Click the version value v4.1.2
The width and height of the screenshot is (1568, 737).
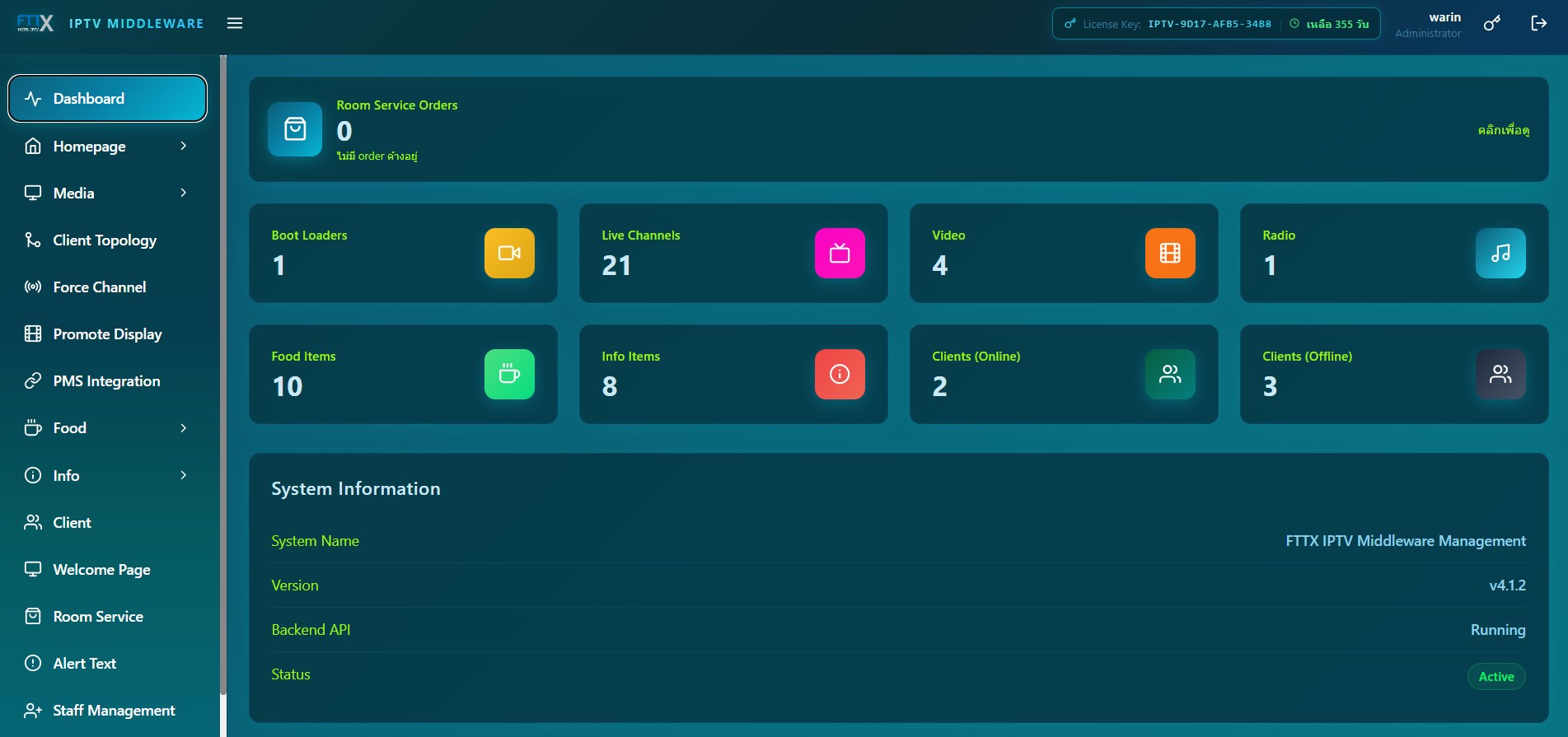tap(1507, 585)
